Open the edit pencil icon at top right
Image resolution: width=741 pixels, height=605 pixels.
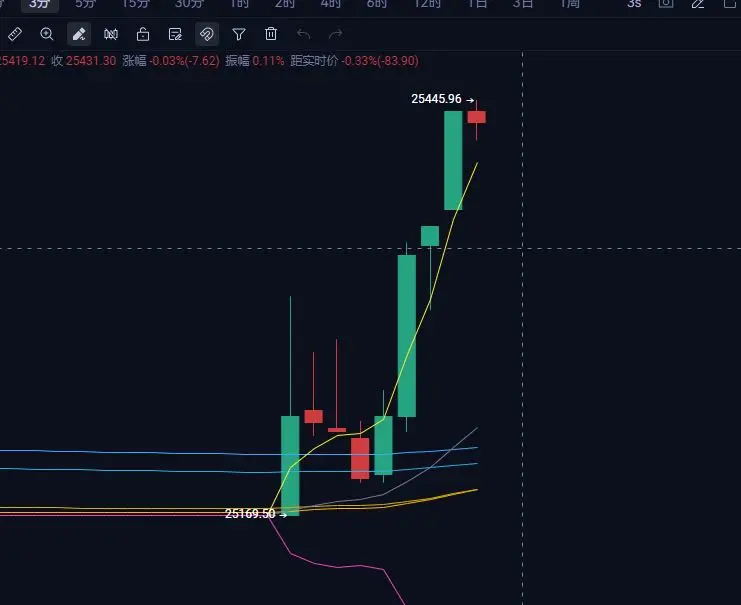pyautogui.click(x=698, y=4)
